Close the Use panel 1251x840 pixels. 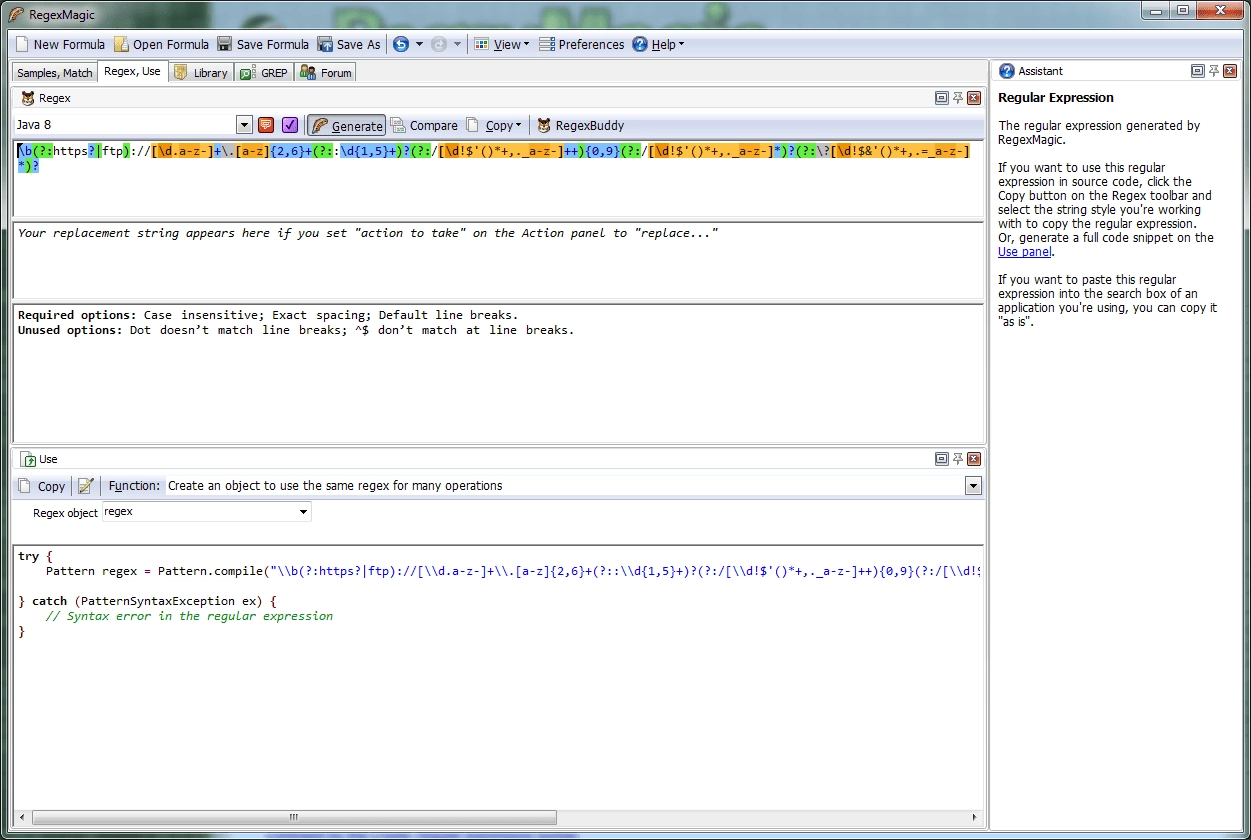point(973,459)
